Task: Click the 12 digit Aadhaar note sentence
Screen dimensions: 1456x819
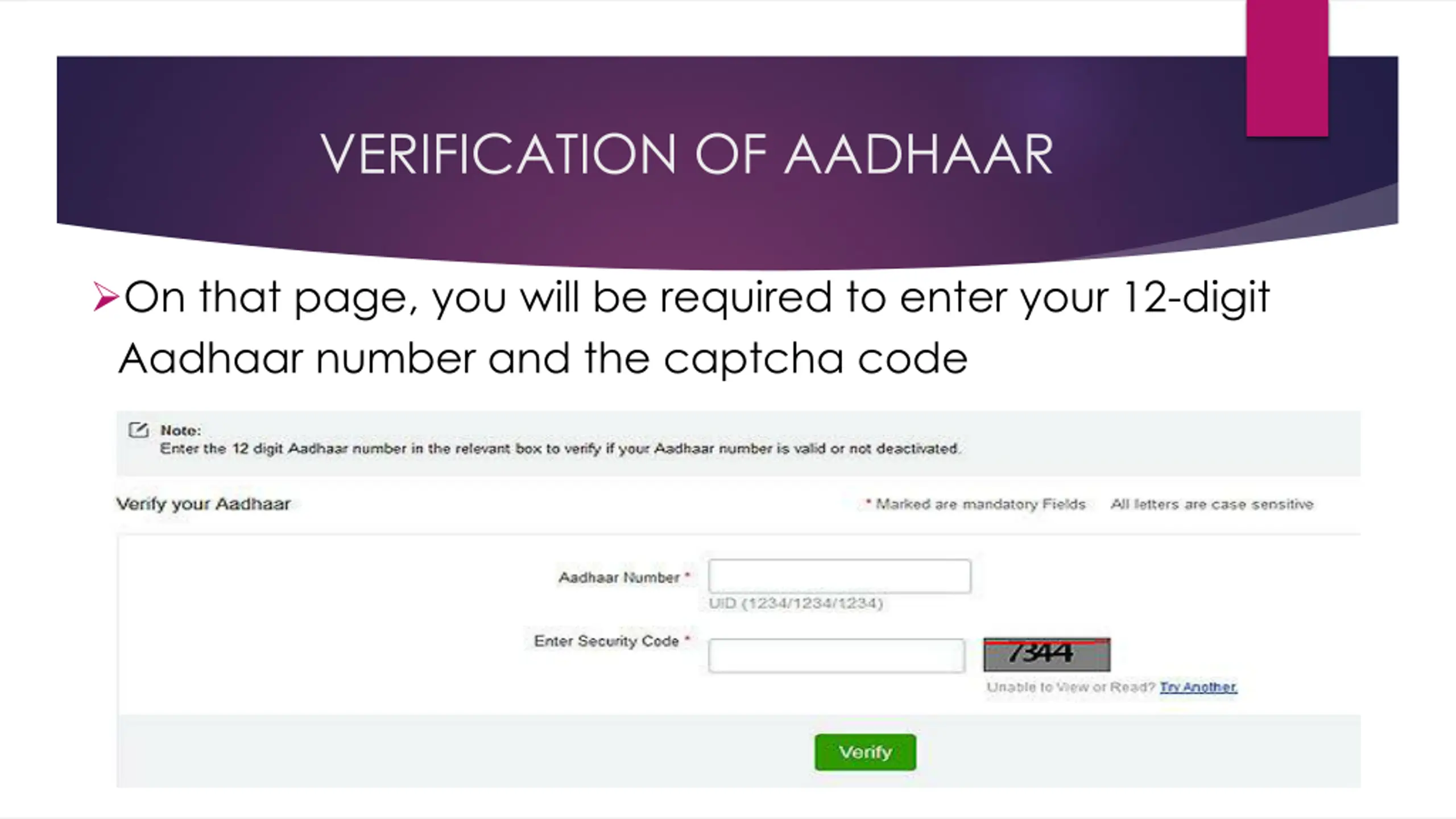Action: (x=560, y=449)
